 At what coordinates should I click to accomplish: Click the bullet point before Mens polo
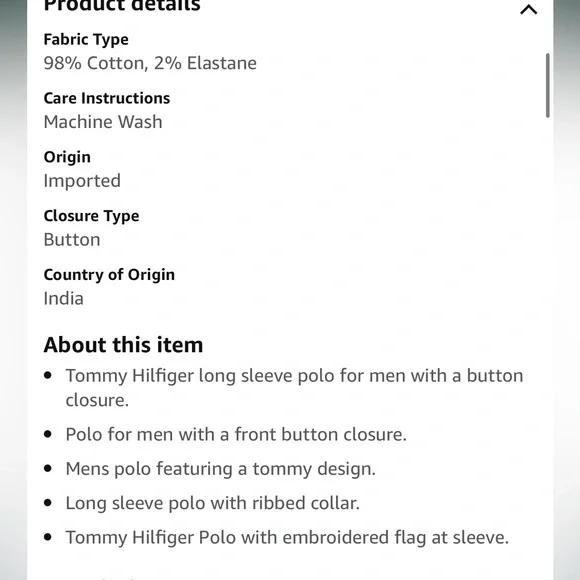click(48, 469)
